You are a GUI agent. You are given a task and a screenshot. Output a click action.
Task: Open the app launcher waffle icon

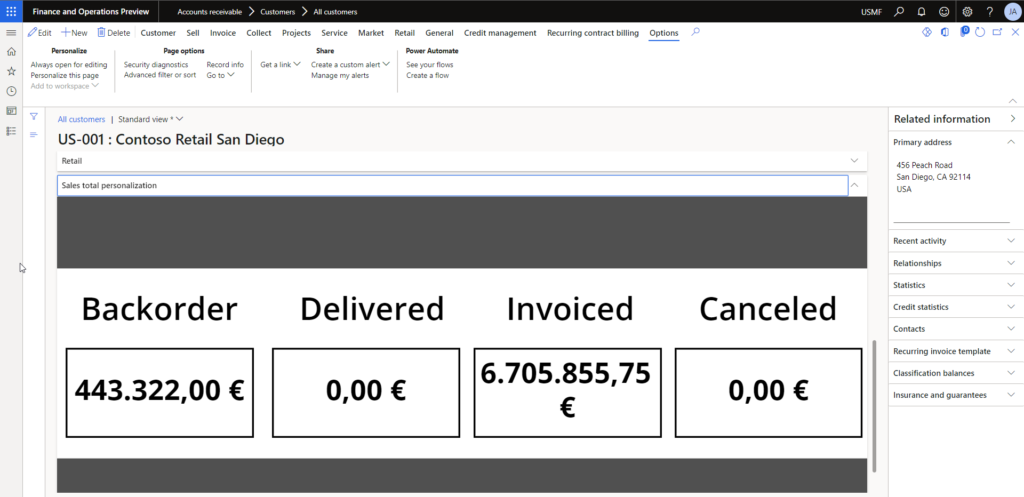point(11,11)
